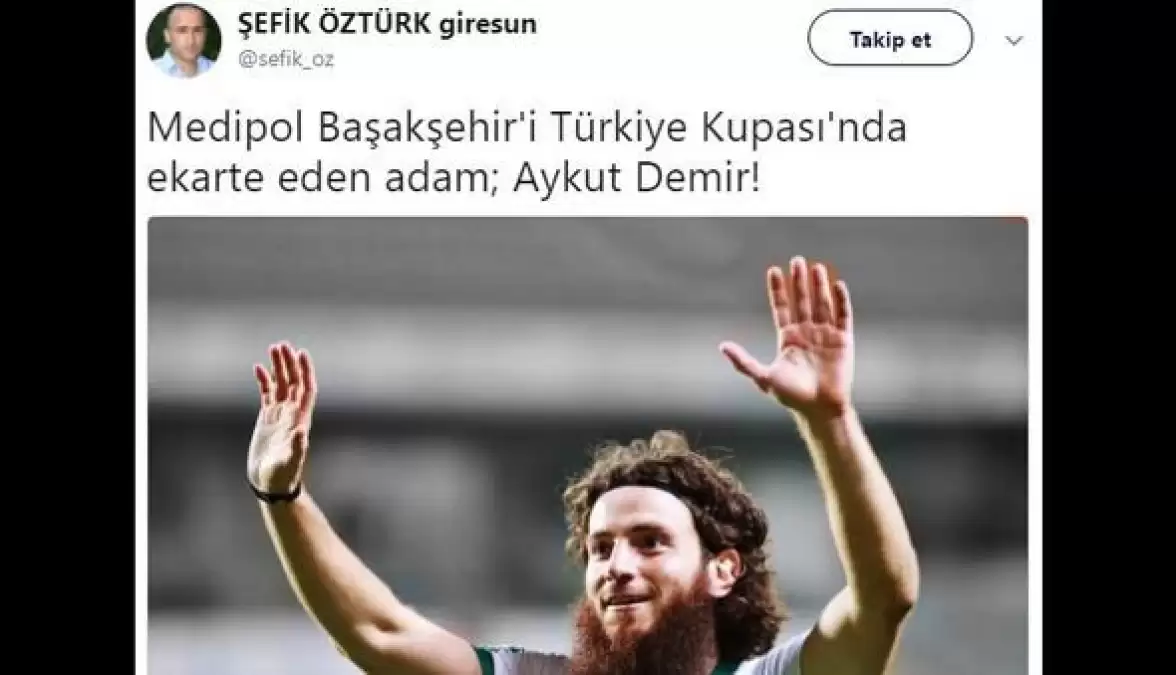Click the words ekarte eden adam
This screenshot has width=1176, height=675.
pos(318,180)
